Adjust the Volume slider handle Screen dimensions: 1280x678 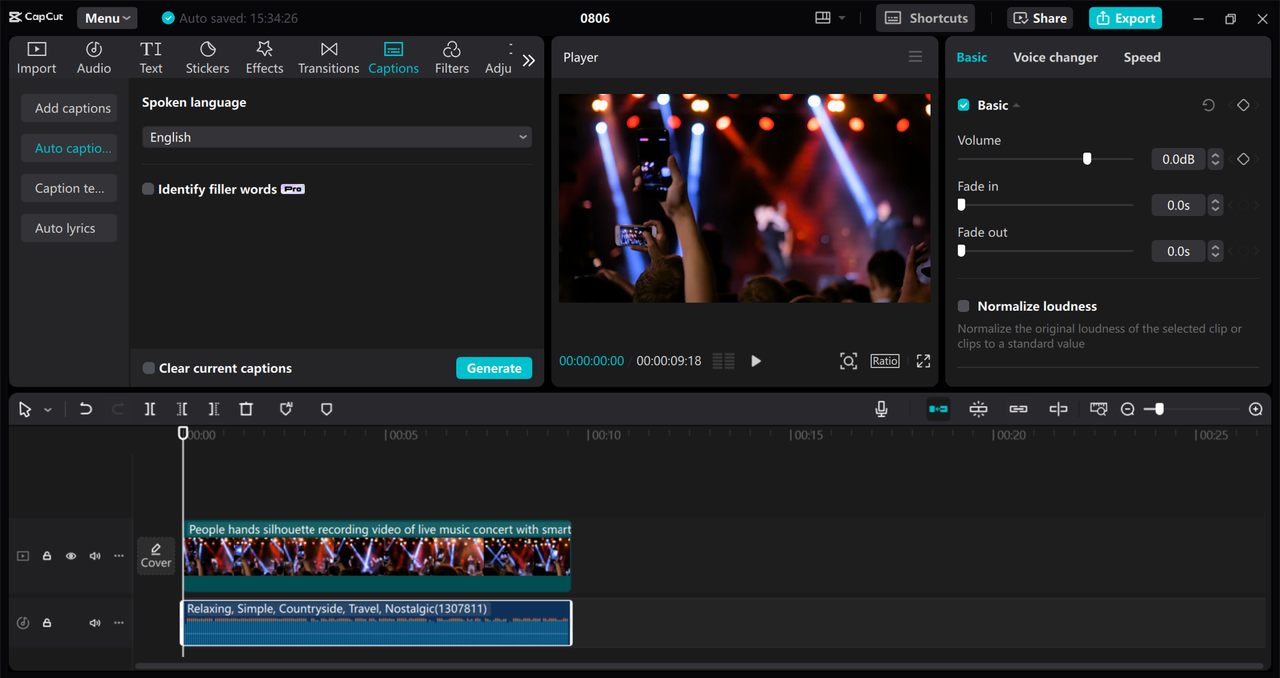pos(1087,158)
